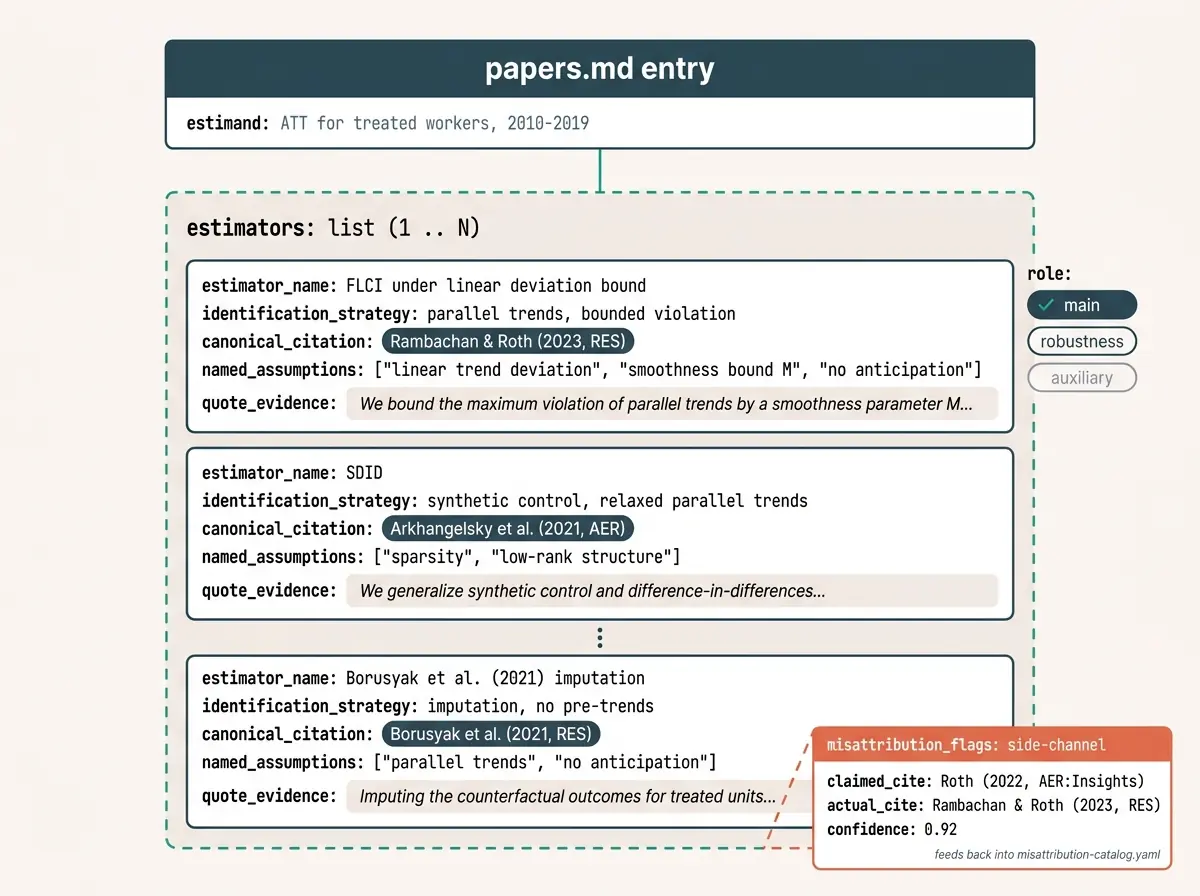Screen dimensions: 1200x896
Task: Click synthetic control, relaxed parallel trends line
Action: 505,501
